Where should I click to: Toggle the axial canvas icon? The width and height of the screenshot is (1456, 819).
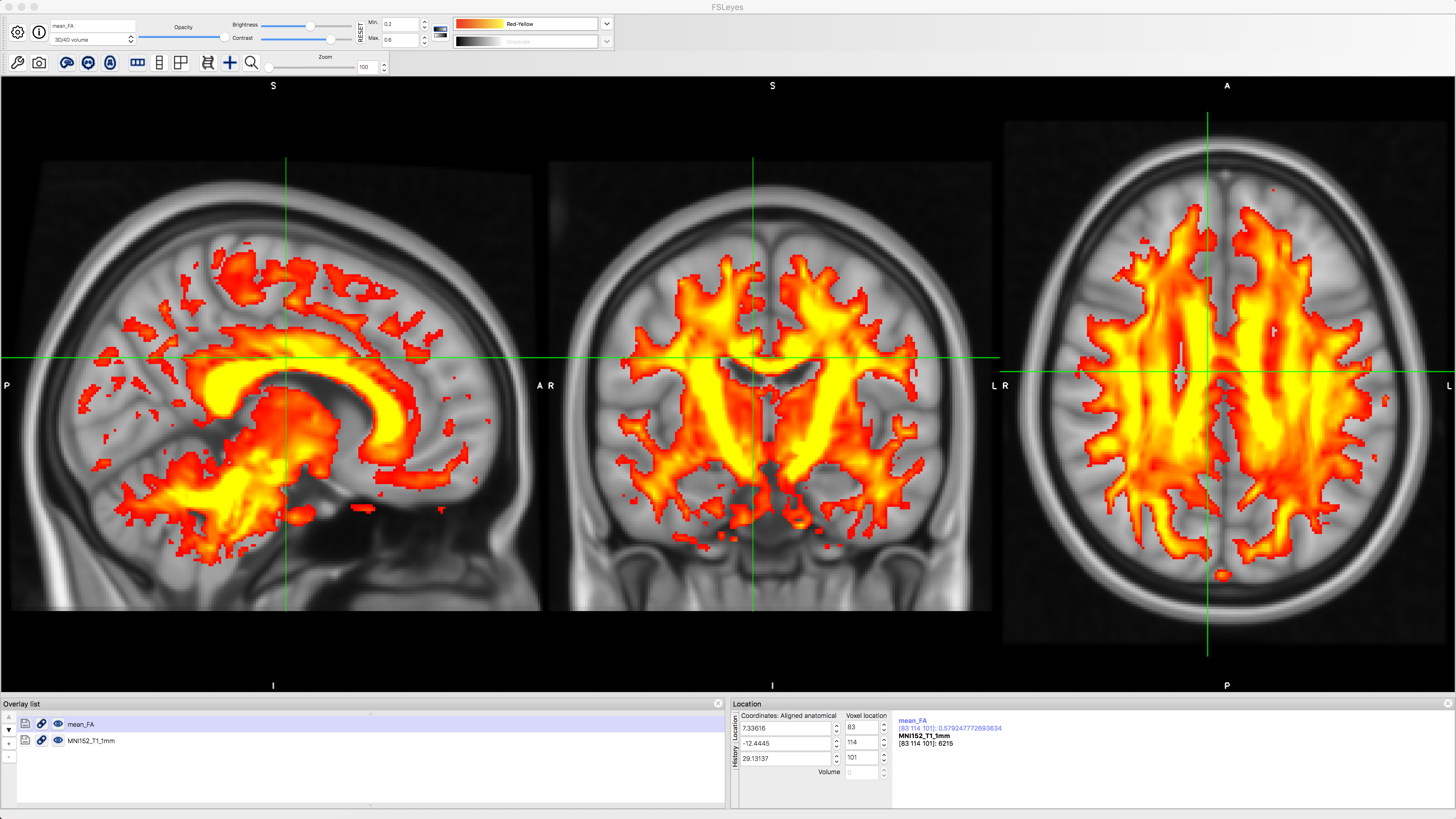click(x=110, y=63)
